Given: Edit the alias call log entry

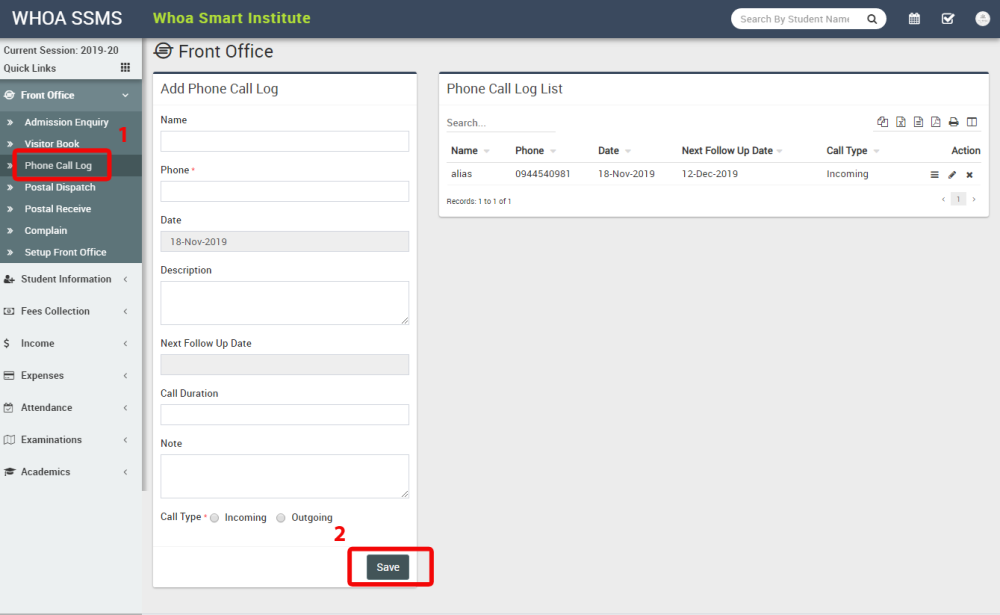Looking at the screenshot, I should tap(951, 174).
